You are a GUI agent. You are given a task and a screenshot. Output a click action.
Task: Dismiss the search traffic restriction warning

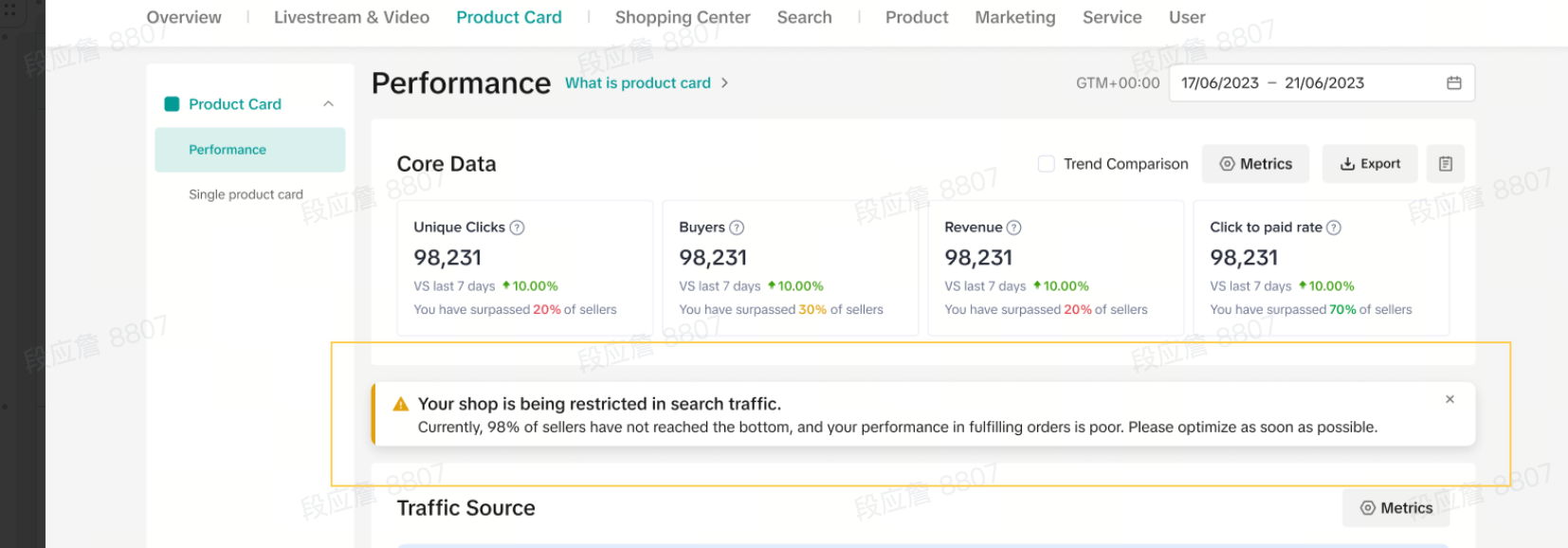click(x=1449, y=399)
